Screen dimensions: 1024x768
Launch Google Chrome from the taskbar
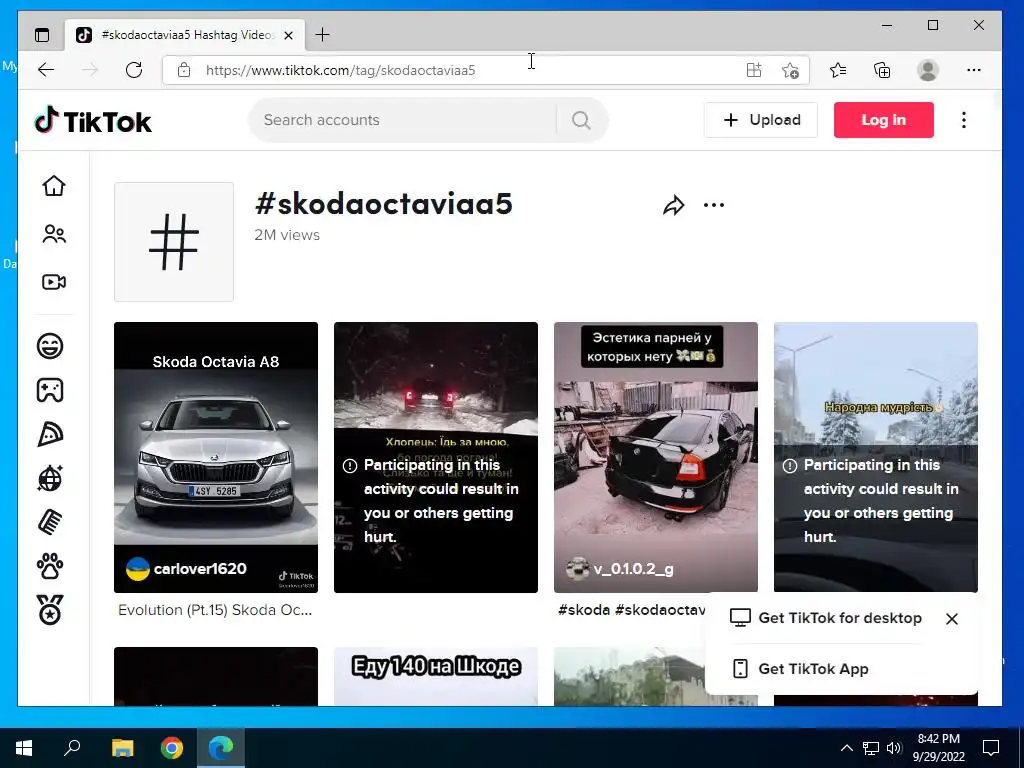(172, 748)
